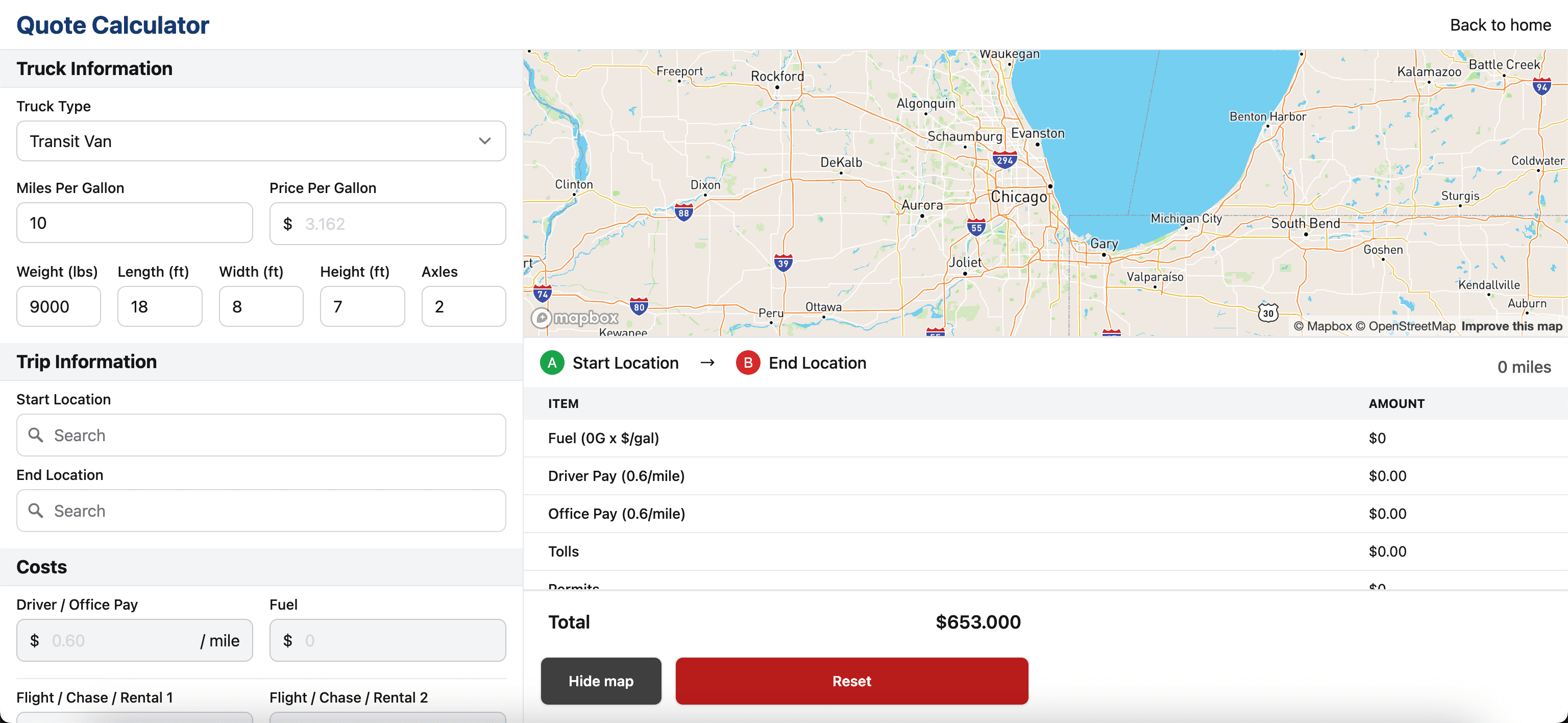Screen dimensions: 1568x723
Task: Click the red B end marker badge
Action: (x=747, y=363)
